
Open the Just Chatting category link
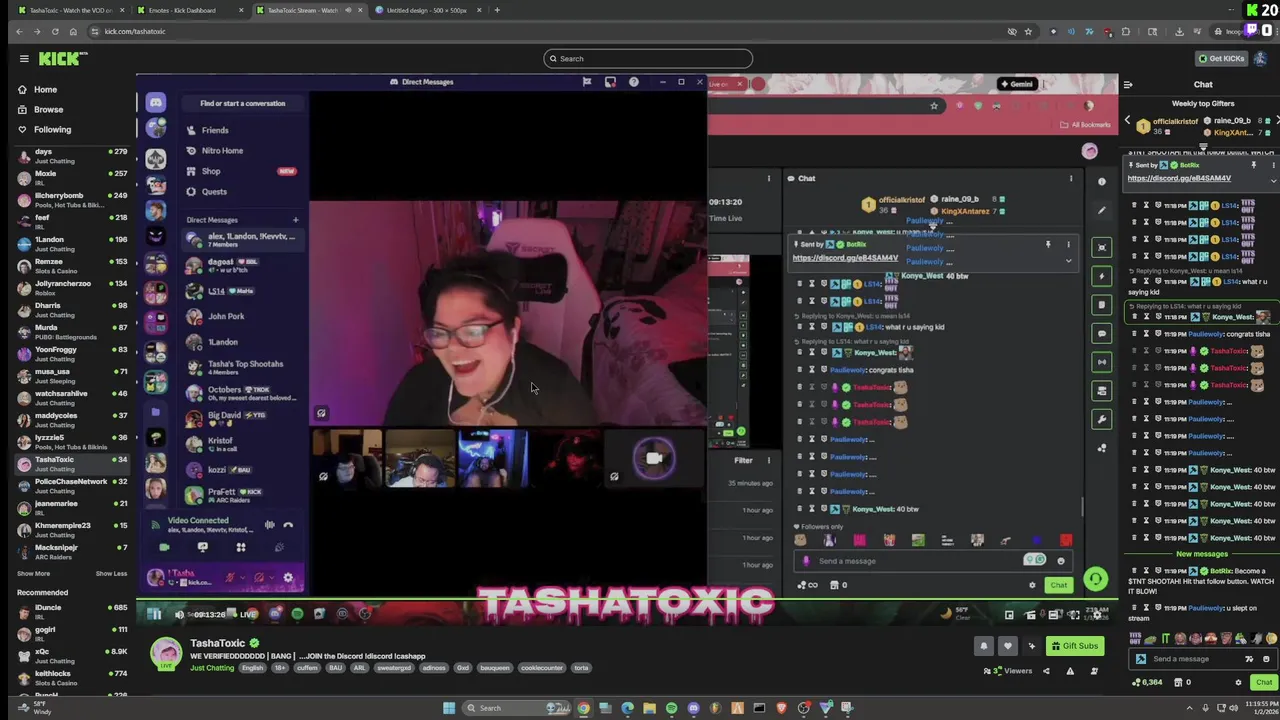212,667
